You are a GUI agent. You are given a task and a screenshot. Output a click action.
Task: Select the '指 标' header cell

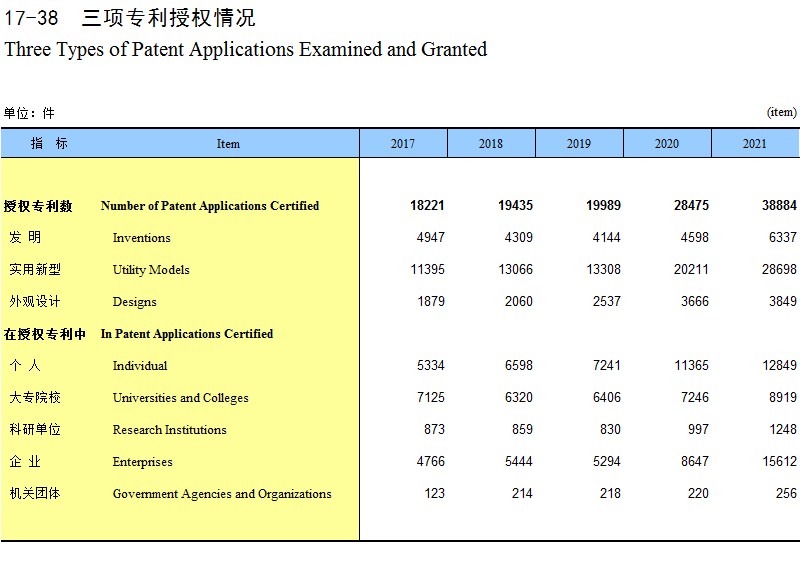coord(49,143)
